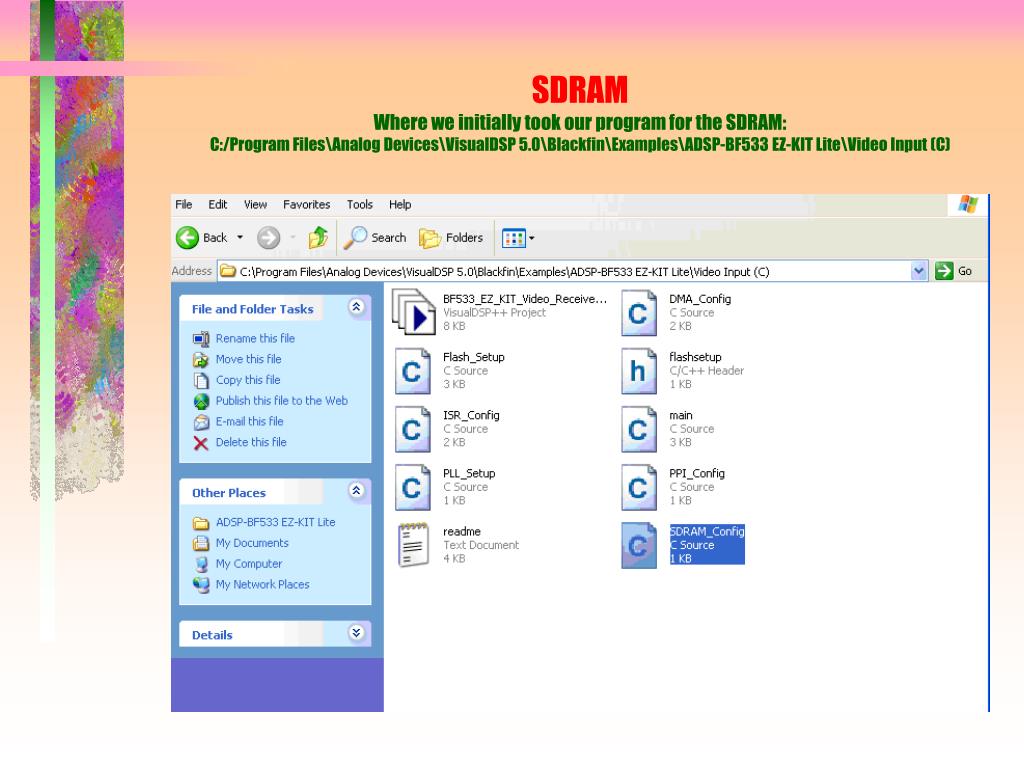
Task: Click the BF533_EZ_KIT_Video_Receive file name
Action: [x=525, y=299]
